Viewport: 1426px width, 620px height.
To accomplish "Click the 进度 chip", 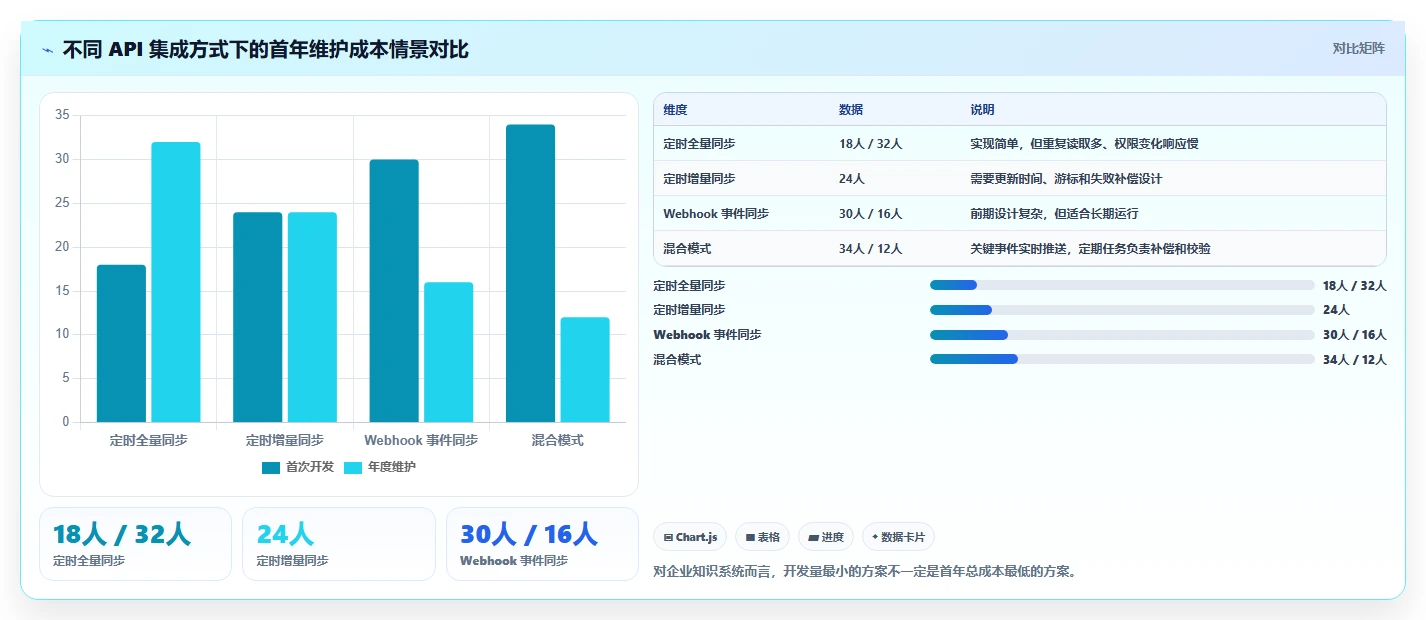I will [826, 537].
